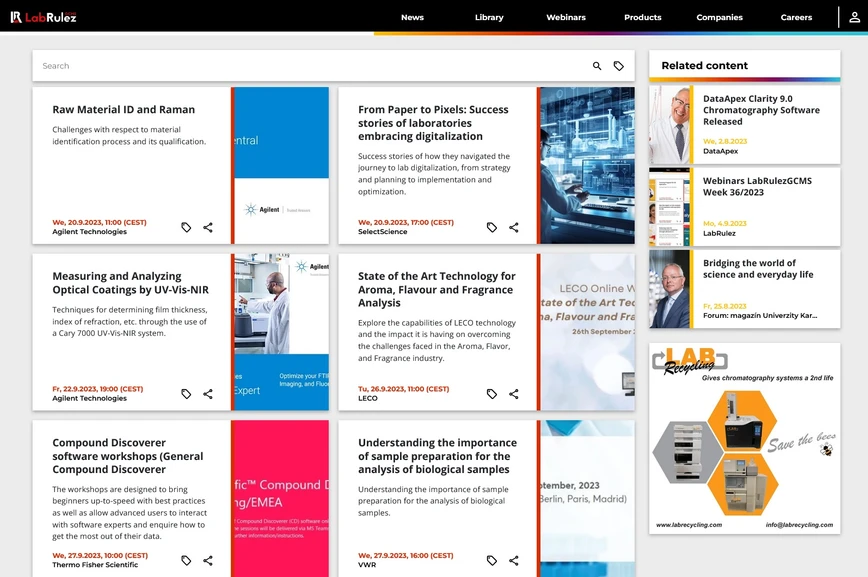Click 'Thermo Fisher Scientific' organizer name
The width and height of the screenshot is (868, 577).
(95, 565)
